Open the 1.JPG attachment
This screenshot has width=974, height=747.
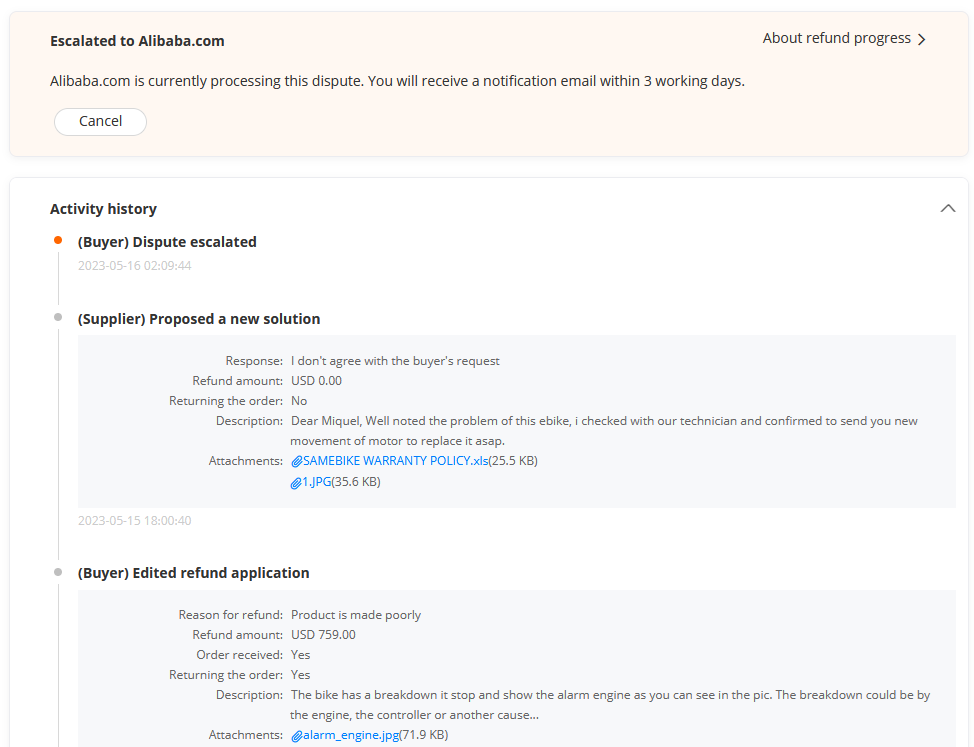coord(317,482)
